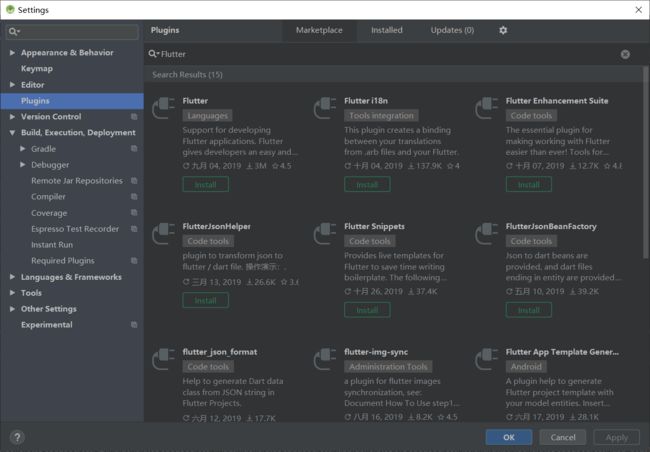
Task: Click the project-level icon beside Experimental
Action: [x=134, y=325]
